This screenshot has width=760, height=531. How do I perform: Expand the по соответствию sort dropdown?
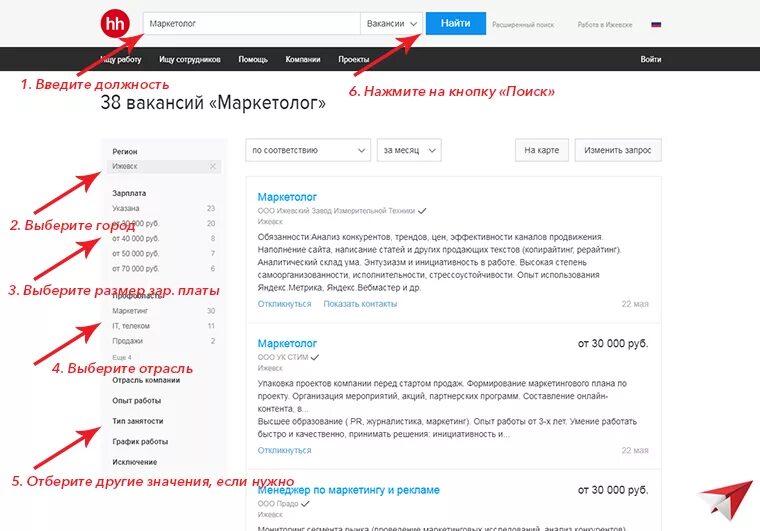308,150
